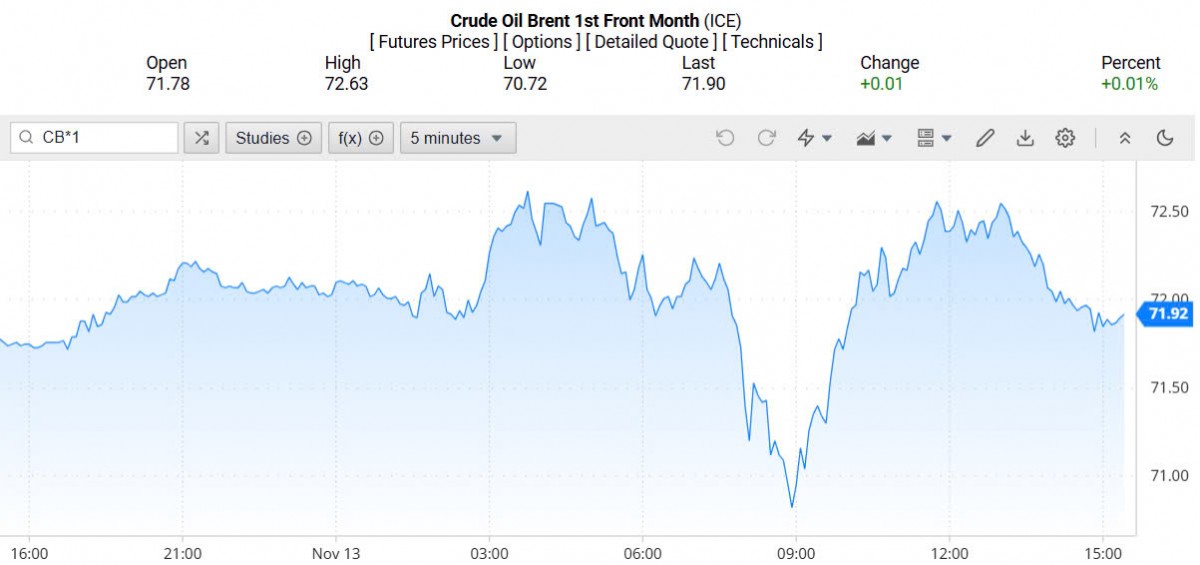
Task: Click the compare symbols shuffle icon
Action: 202,138
